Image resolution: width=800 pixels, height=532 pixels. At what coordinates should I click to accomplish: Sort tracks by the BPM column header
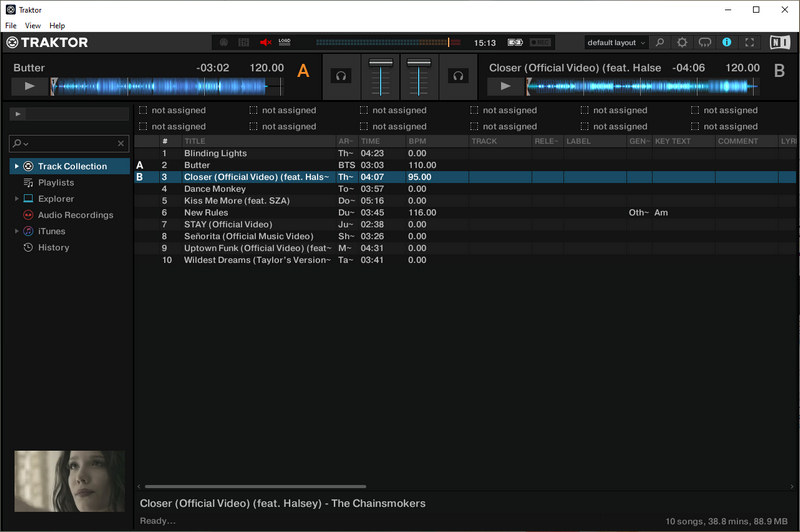[437, 141]
